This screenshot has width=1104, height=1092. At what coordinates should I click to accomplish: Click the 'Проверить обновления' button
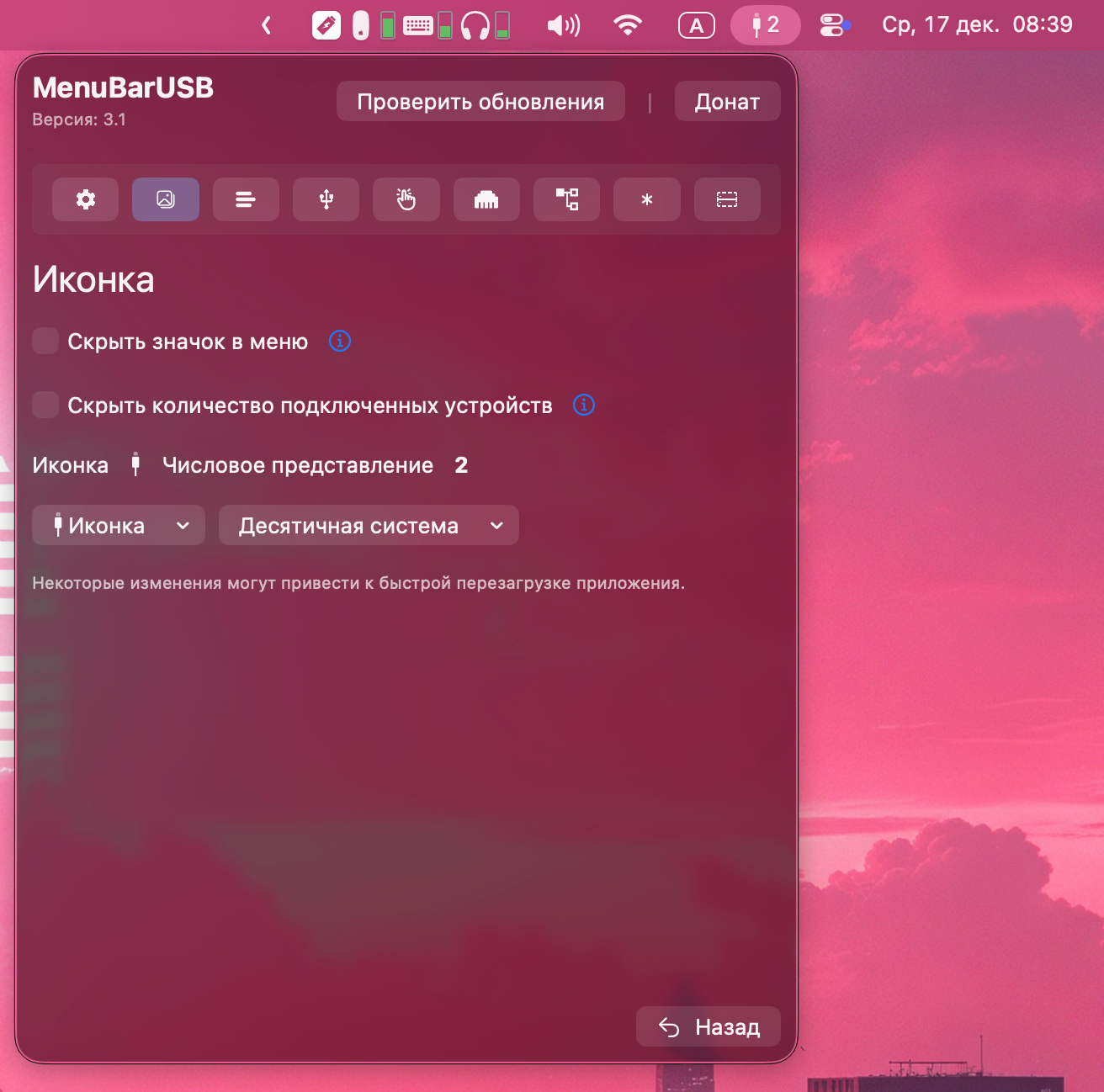(x=480, y=102)
